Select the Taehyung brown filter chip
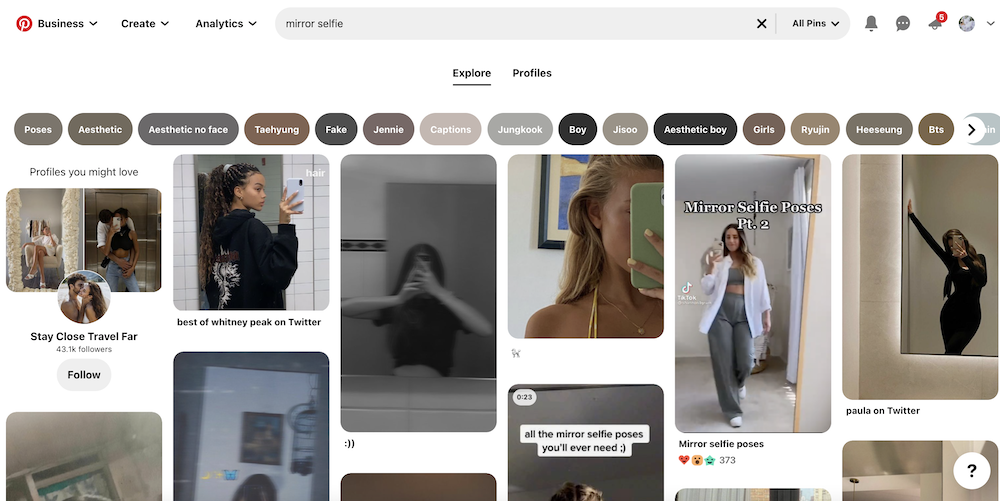The height and width of the screenshot is (501, 1000). tap(276, 129)
